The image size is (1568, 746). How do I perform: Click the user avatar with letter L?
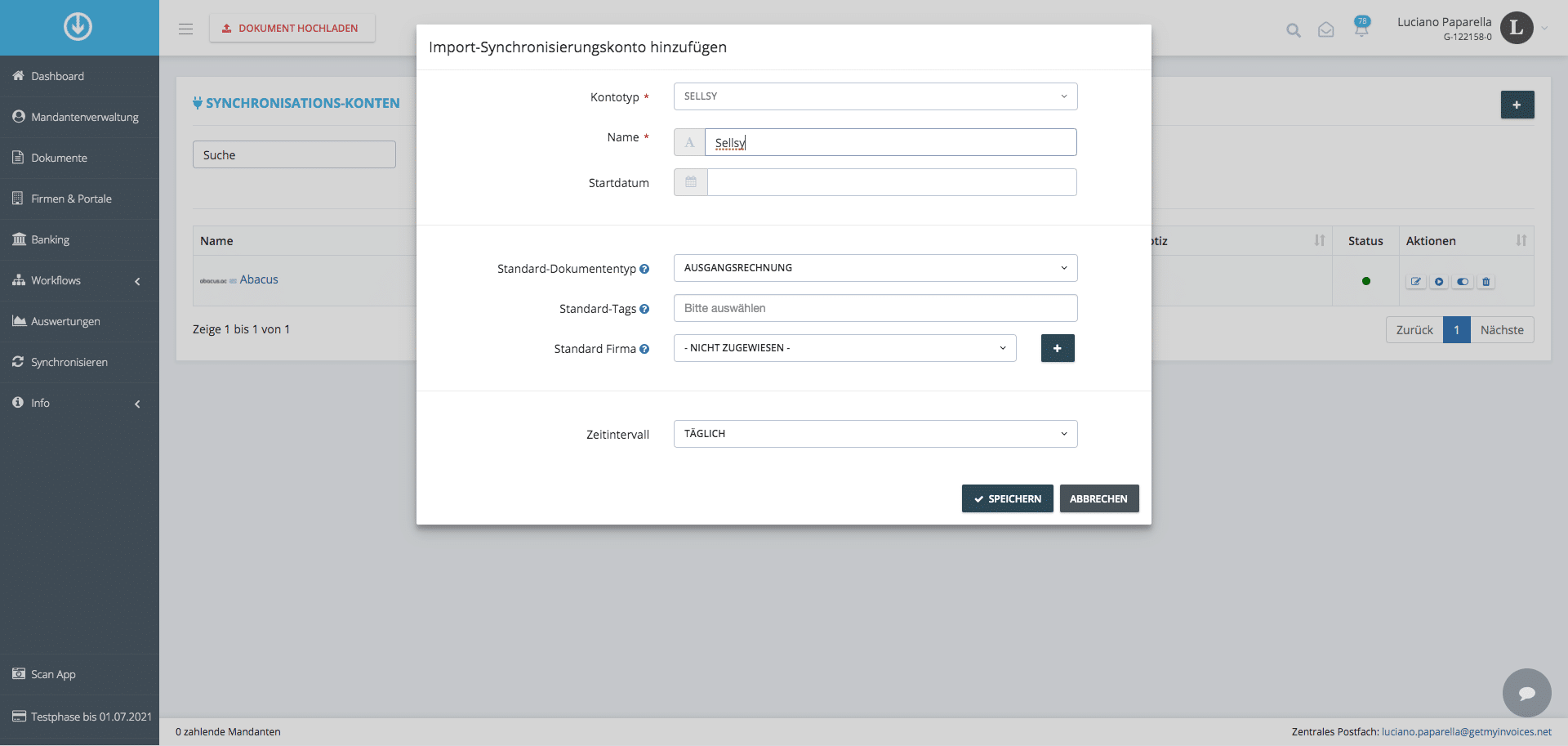click(1517, 28)
